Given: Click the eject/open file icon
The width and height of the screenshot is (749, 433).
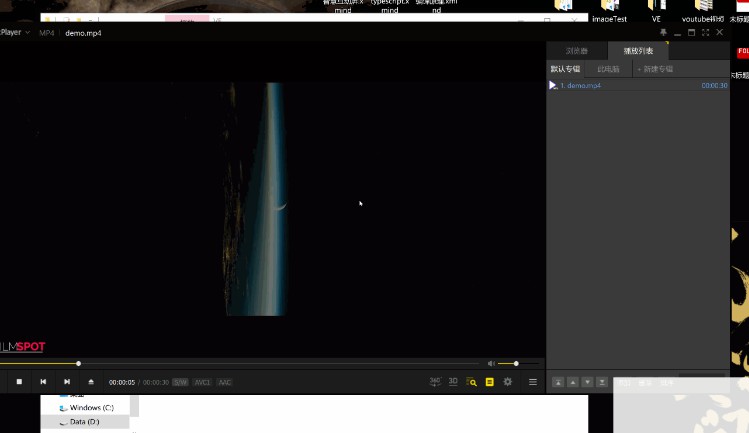Looking at the screenshot, I should [91, 381].
